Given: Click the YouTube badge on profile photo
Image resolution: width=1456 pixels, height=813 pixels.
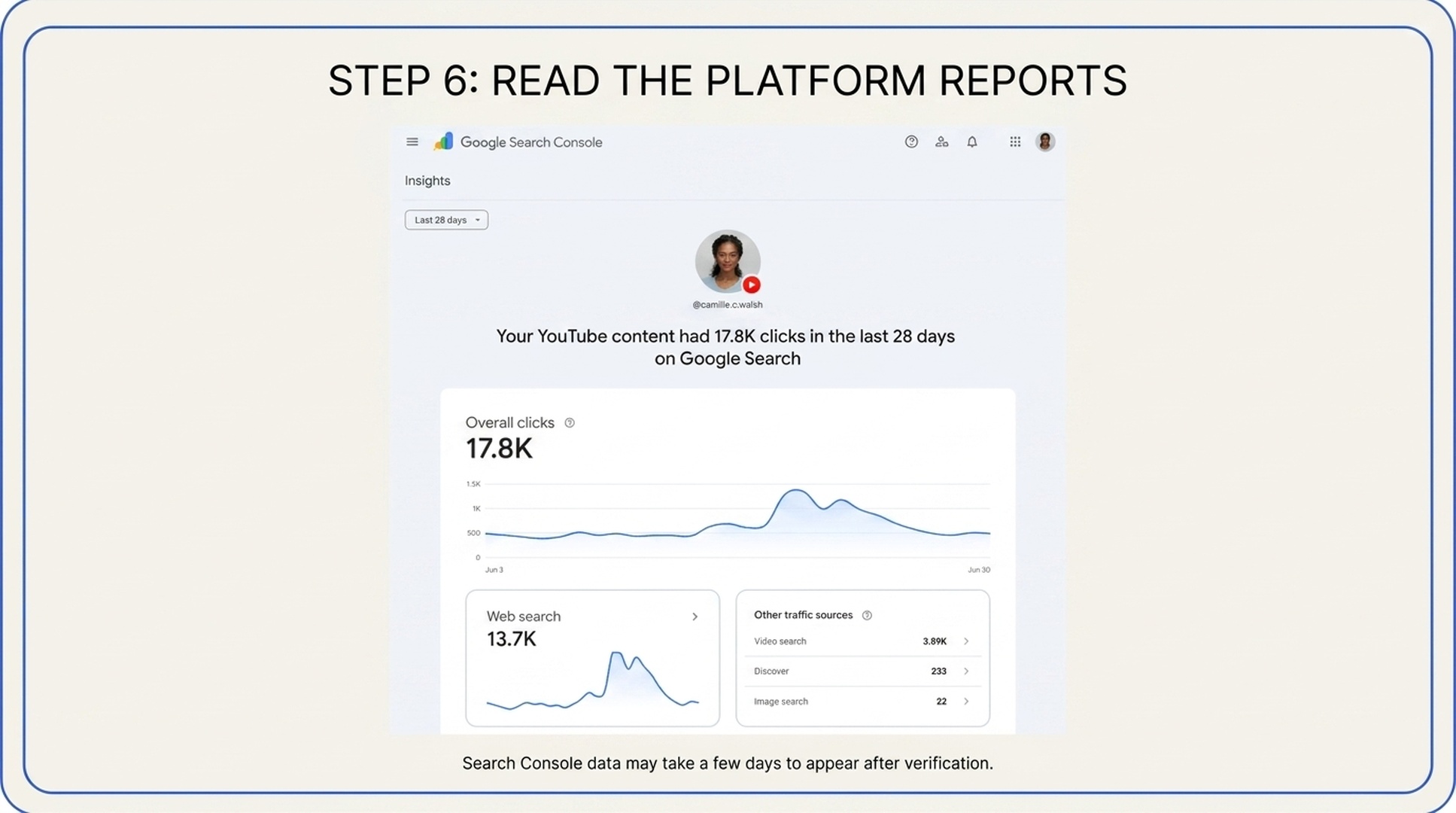Looking at the screenshot, I should tap(752, 285).
